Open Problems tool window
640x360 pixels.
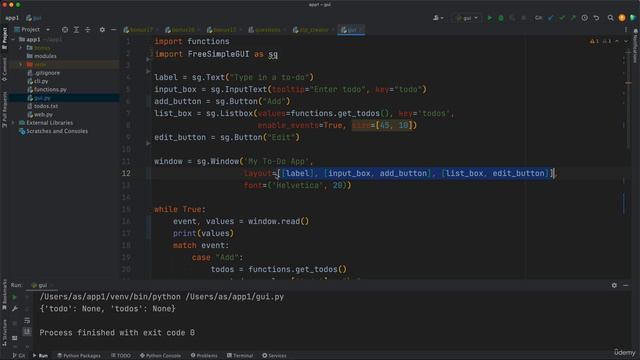[x=204, y=356]
